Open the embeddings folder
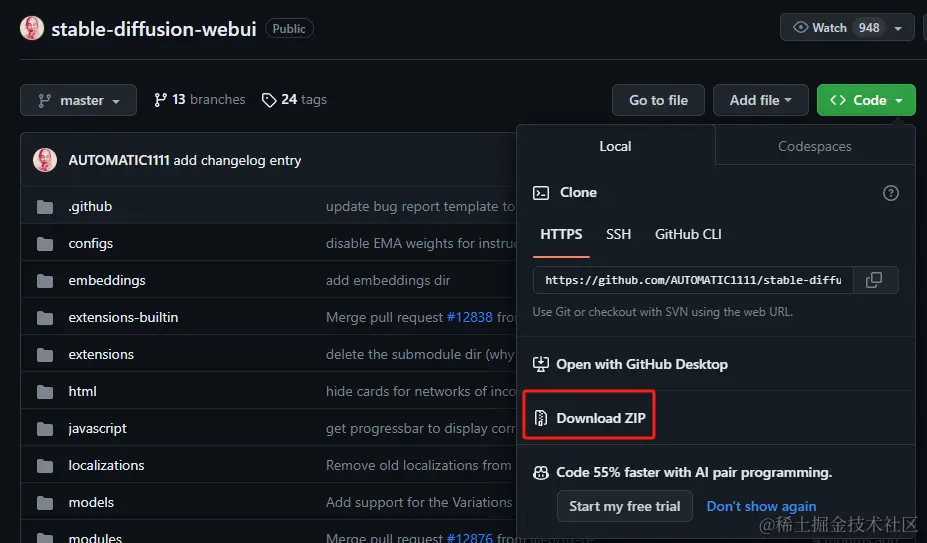The image size is (927, 543). (x=106, y=280)
